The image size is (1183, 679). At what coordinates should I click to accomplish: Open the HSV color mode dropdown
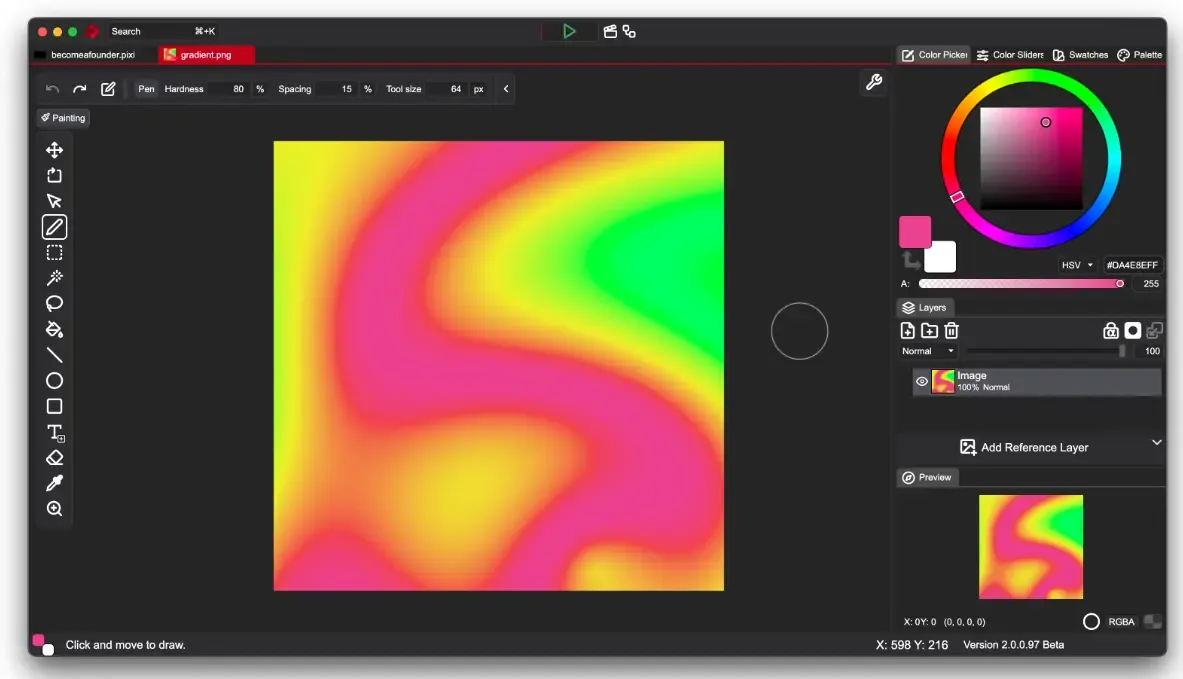(1076, 264)
